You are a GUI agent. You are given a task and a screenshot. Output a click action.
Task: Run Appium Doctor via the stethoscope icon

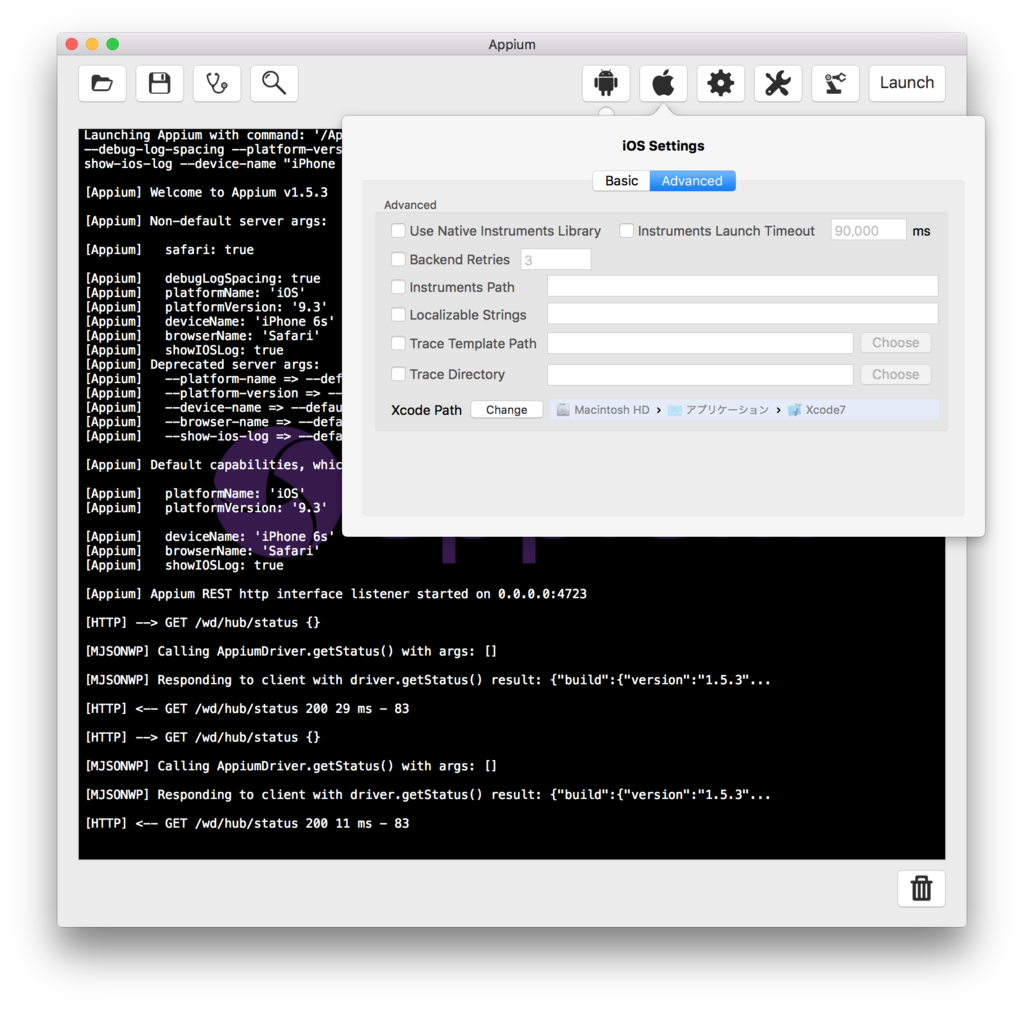tap(217, 83)
